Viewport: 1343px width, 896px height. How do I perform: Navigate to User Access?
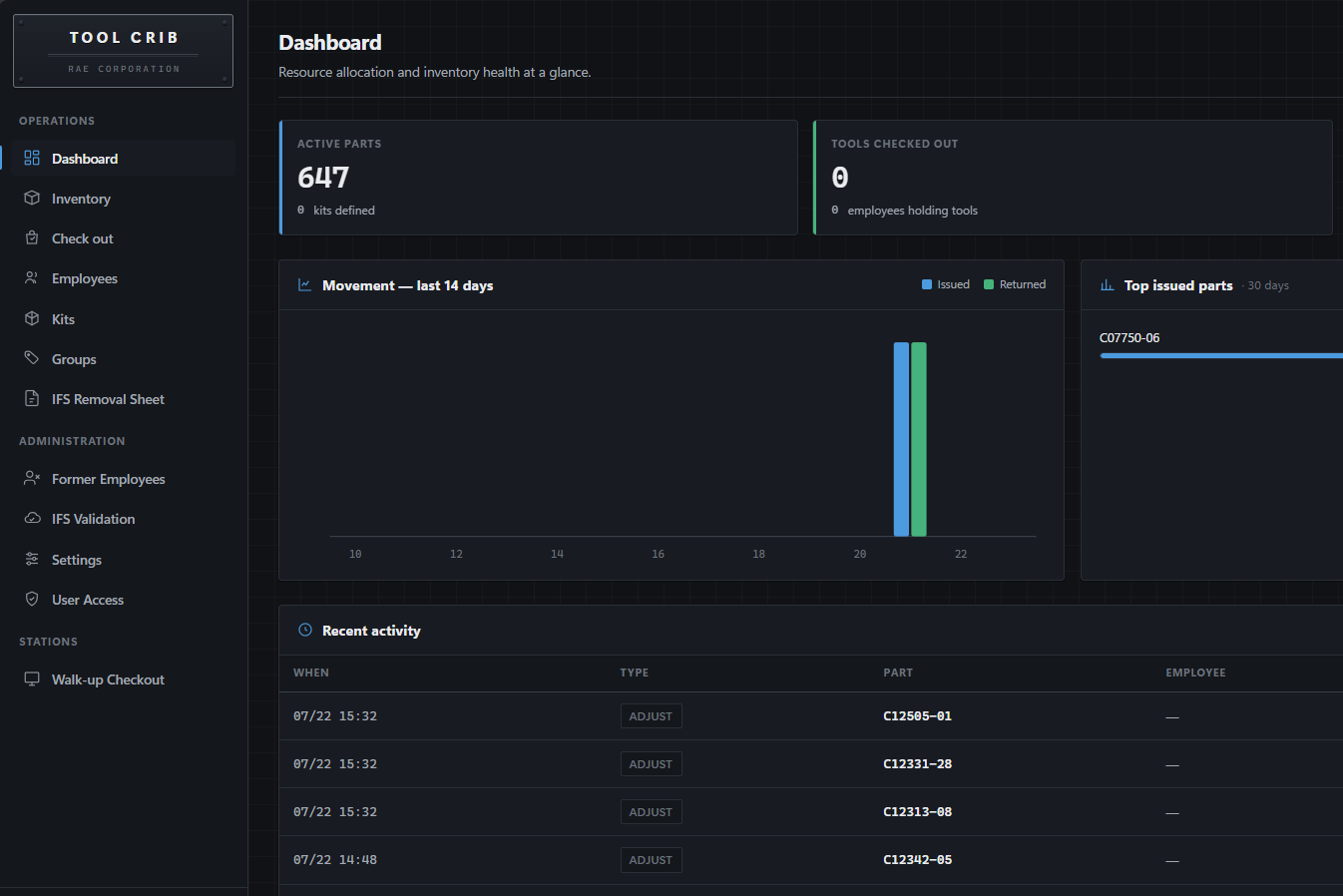coord(125,600)
